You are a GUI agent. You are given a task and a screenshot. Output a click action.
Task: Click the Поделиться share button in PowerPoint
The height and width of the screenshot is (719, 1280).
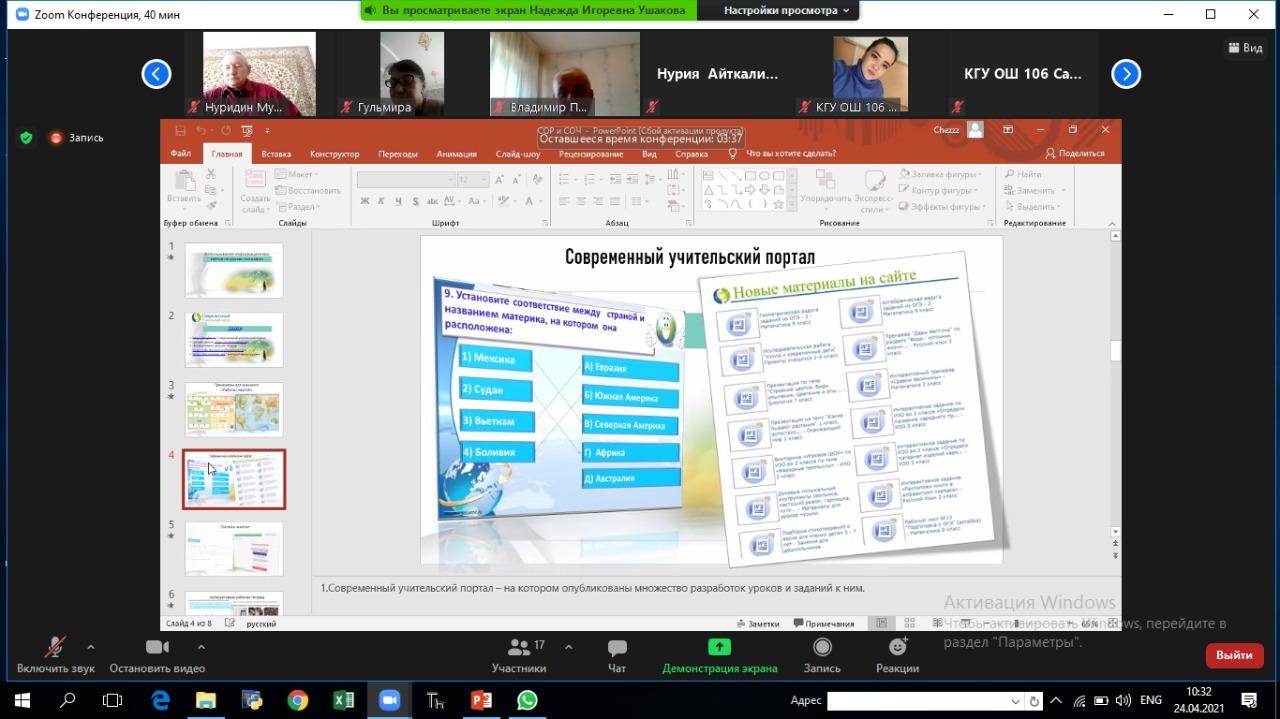click(1075, 153)
